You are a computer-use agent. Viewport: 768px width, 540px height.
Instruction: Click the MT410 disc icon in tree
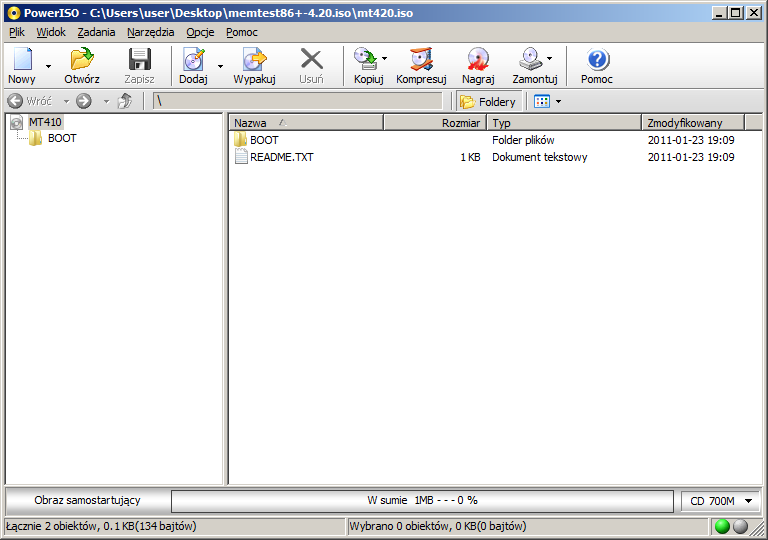(x=17, y=123)
